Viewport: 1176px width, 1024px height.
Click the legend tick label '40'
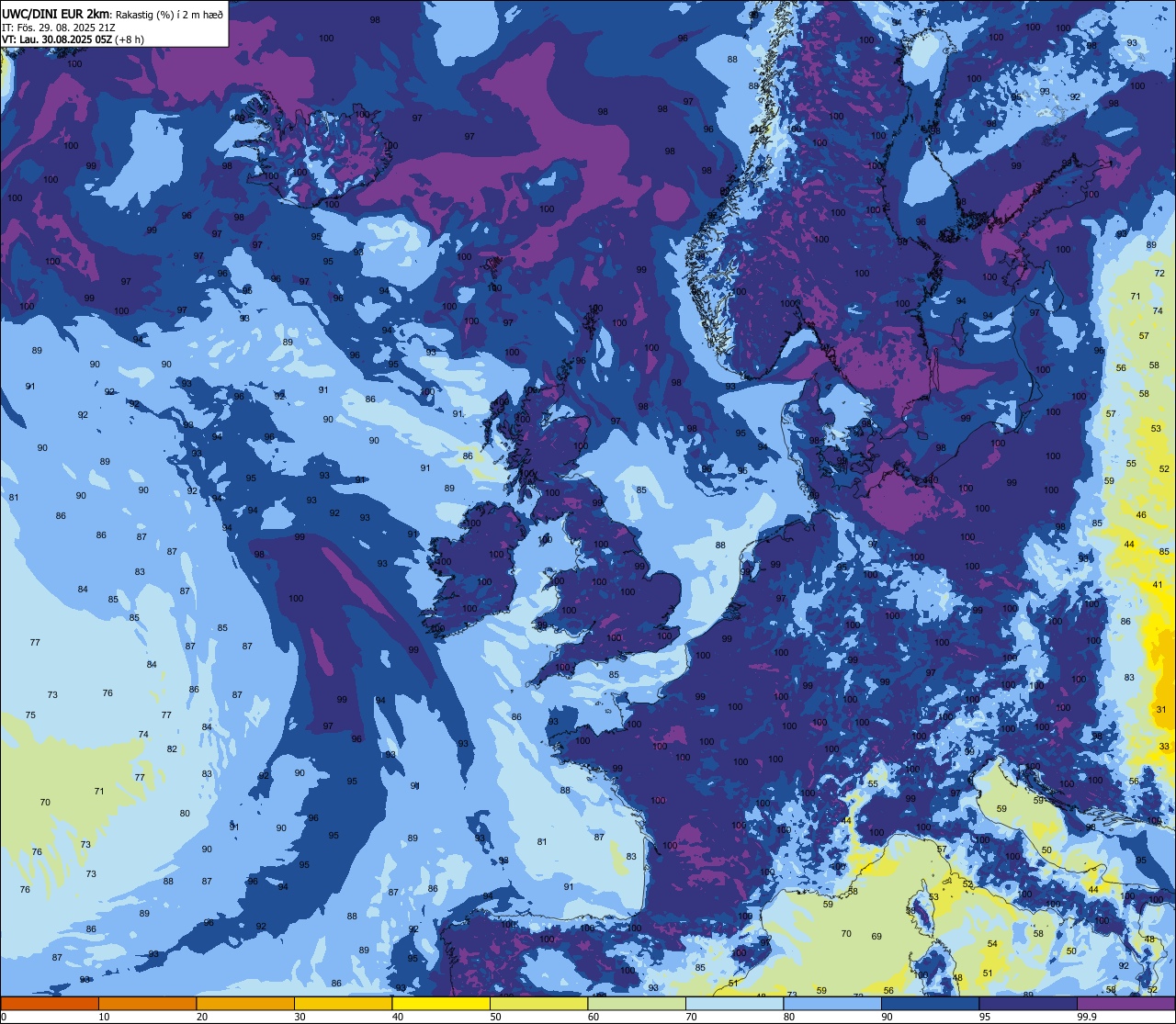pos(398,1017)
